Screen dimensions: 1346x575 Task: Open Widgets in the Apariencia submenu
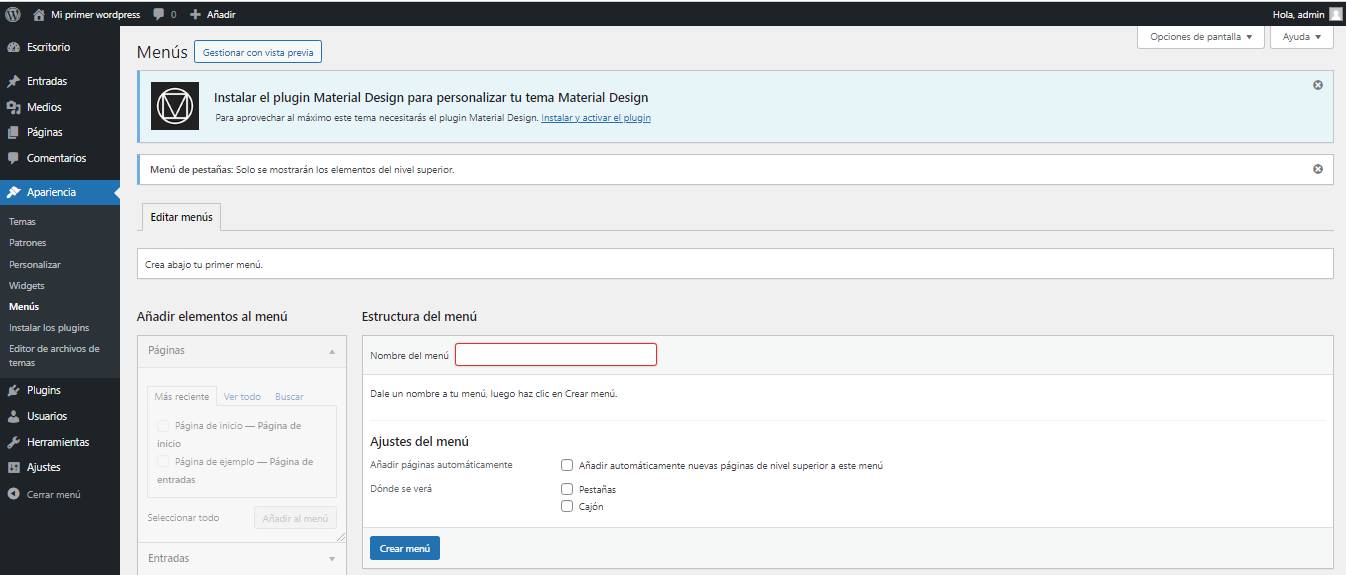coord(27,286)
